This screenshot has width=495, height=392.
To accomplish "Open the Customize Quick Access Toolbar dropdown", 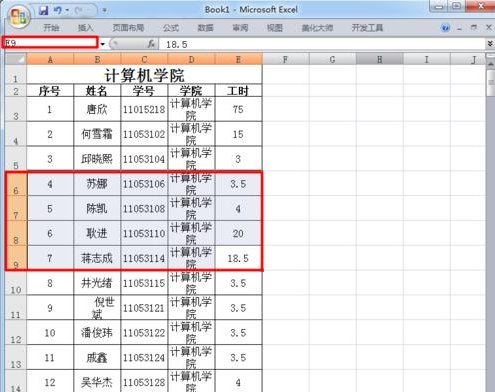I will click(105, 10).
